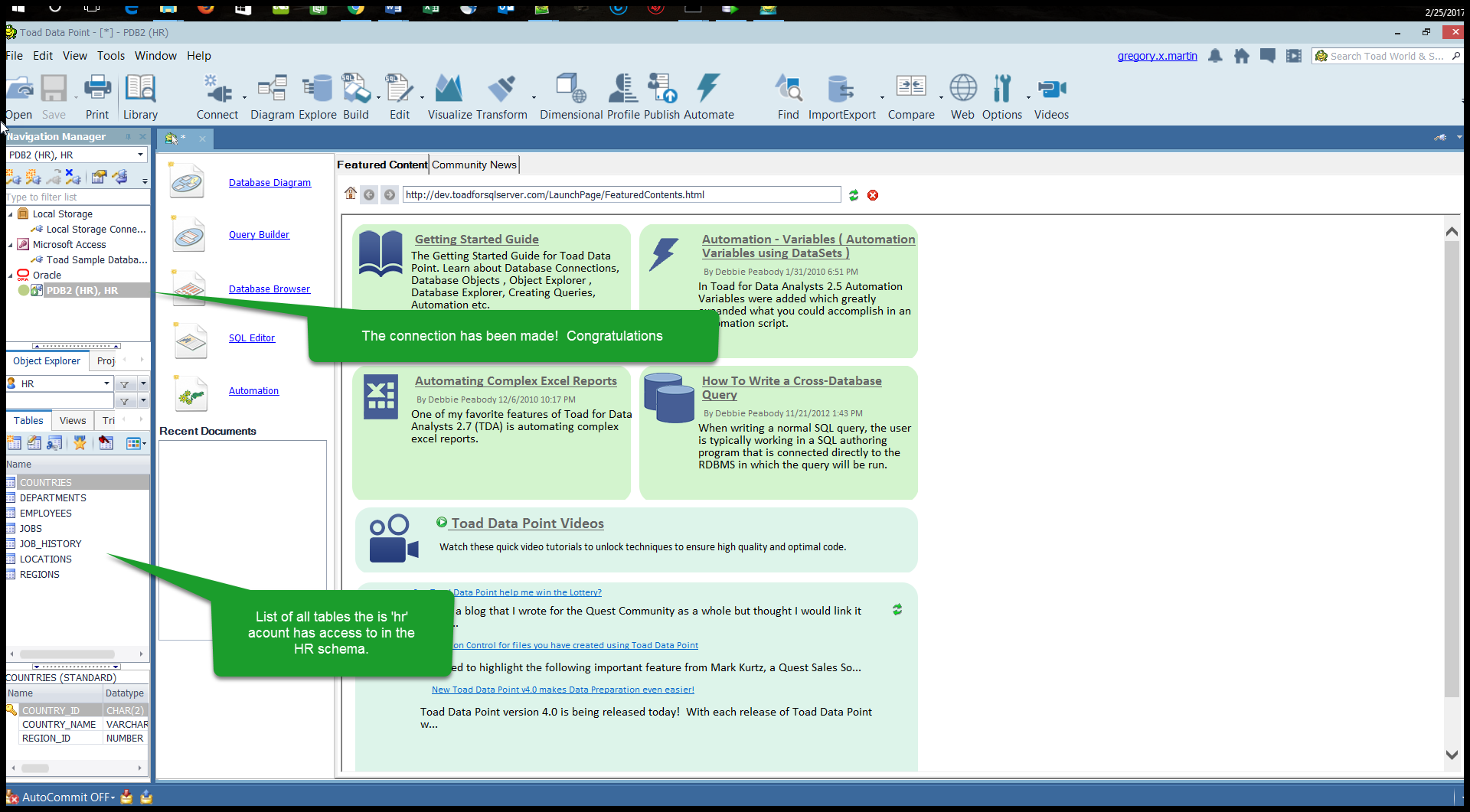Click the notification bell icon
Image resolution: width=1470 pixels, height=812 pixels.
pos(1215,56)
